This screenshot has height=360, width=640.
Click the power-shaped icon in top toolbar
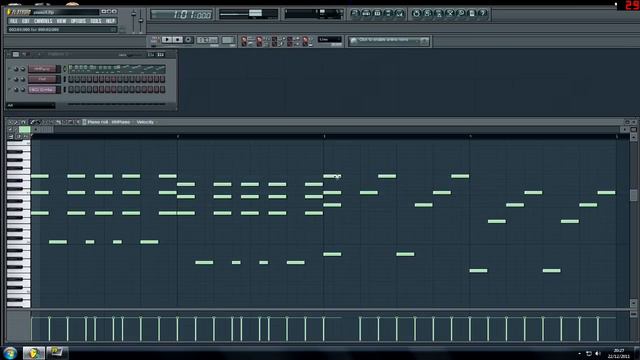416,13
